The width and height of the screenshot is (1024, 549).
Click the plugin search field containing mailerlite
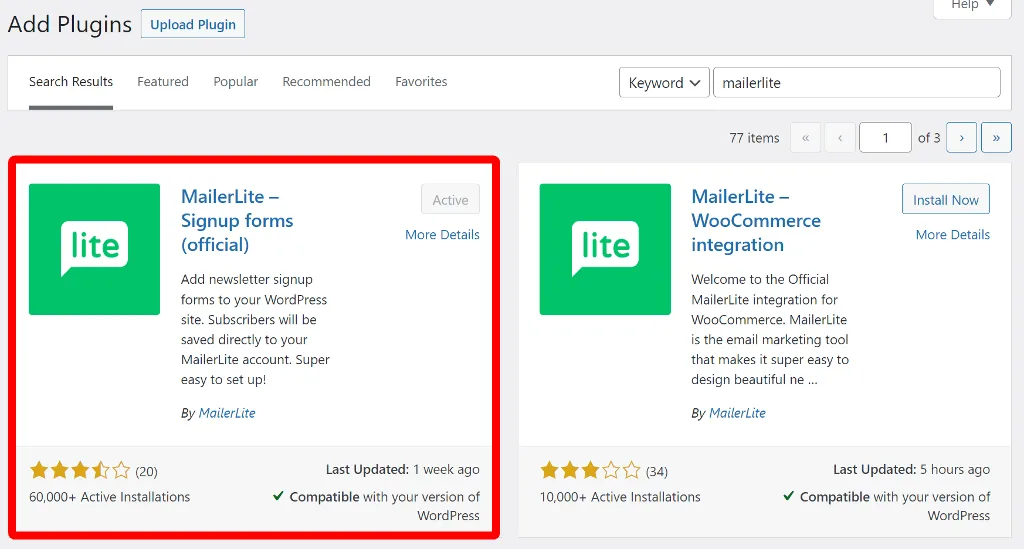(857, 83)
